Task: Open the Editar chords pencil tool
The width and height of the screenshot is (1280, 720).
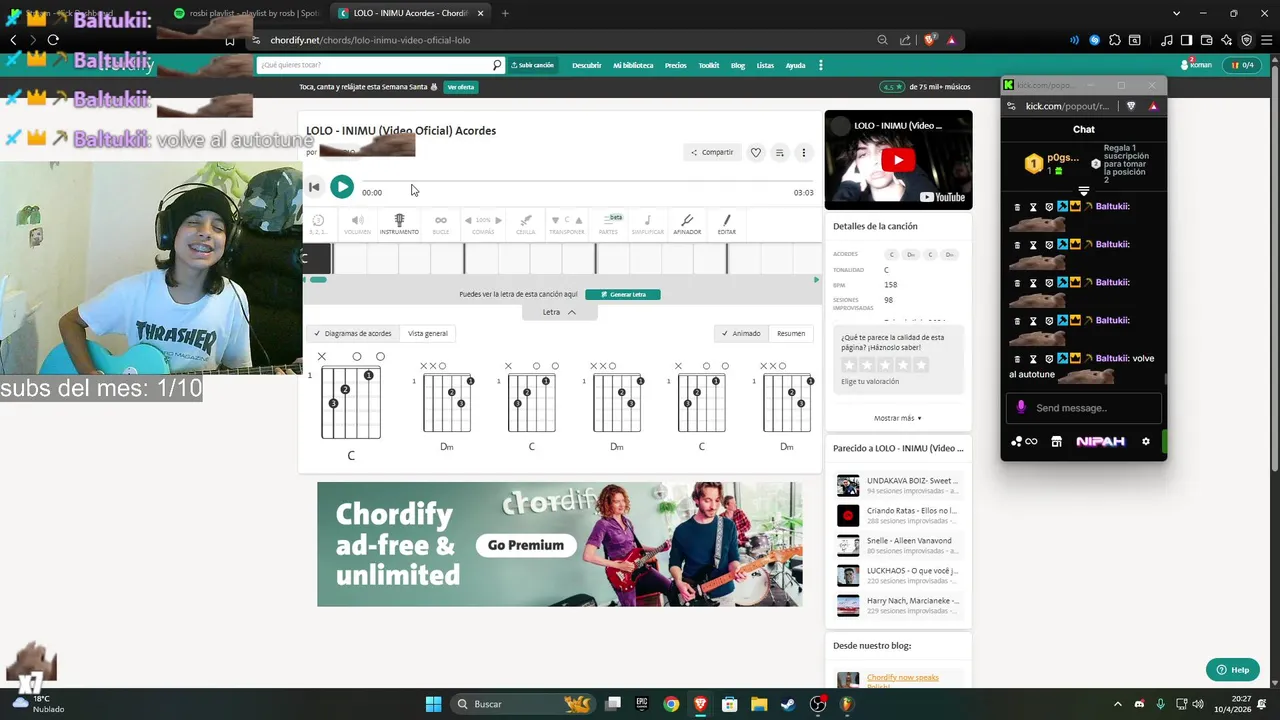Action: point(726,224)
